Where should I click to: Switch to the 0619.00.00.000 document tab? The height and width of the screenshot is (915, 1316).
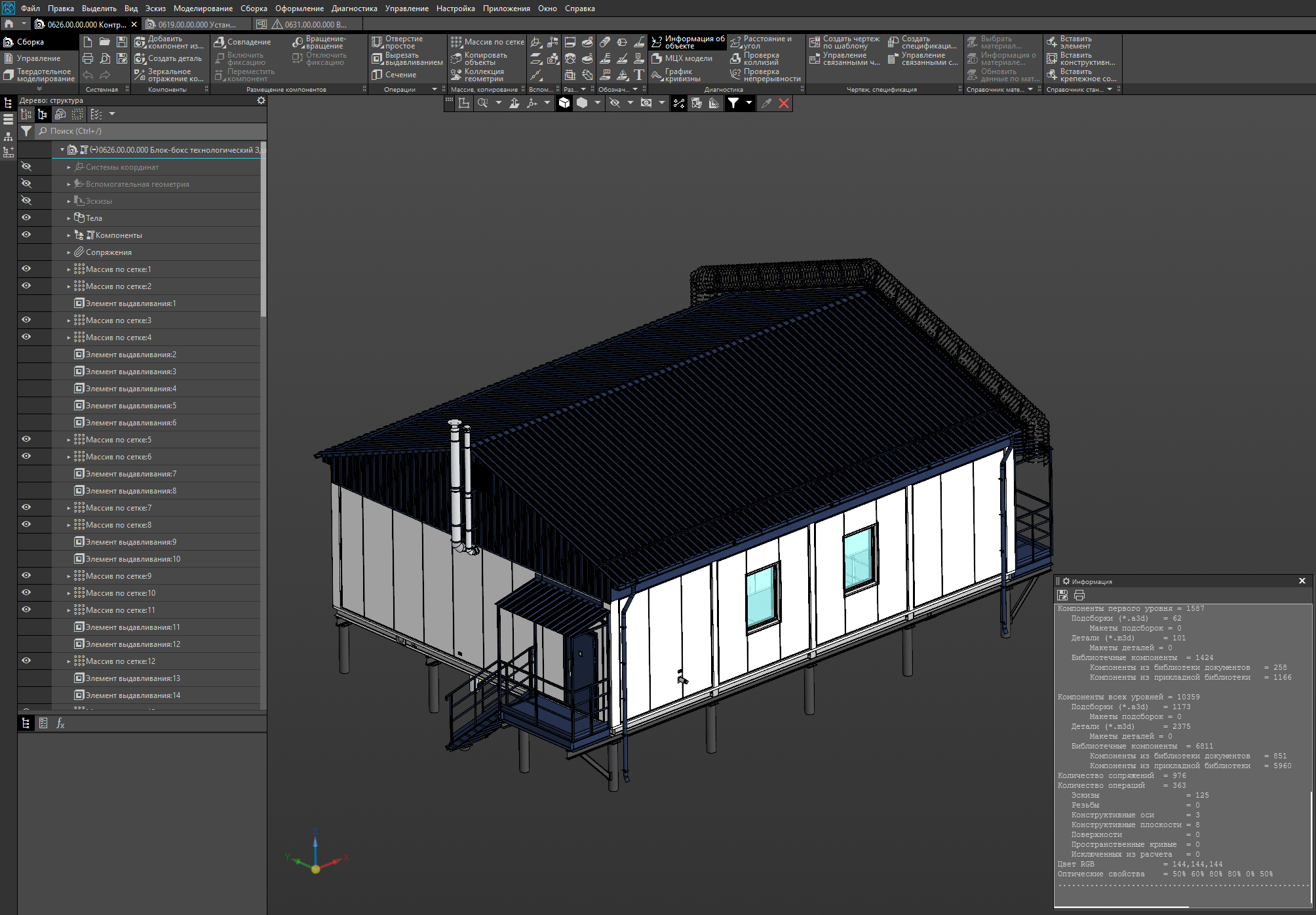click(196, 24)
